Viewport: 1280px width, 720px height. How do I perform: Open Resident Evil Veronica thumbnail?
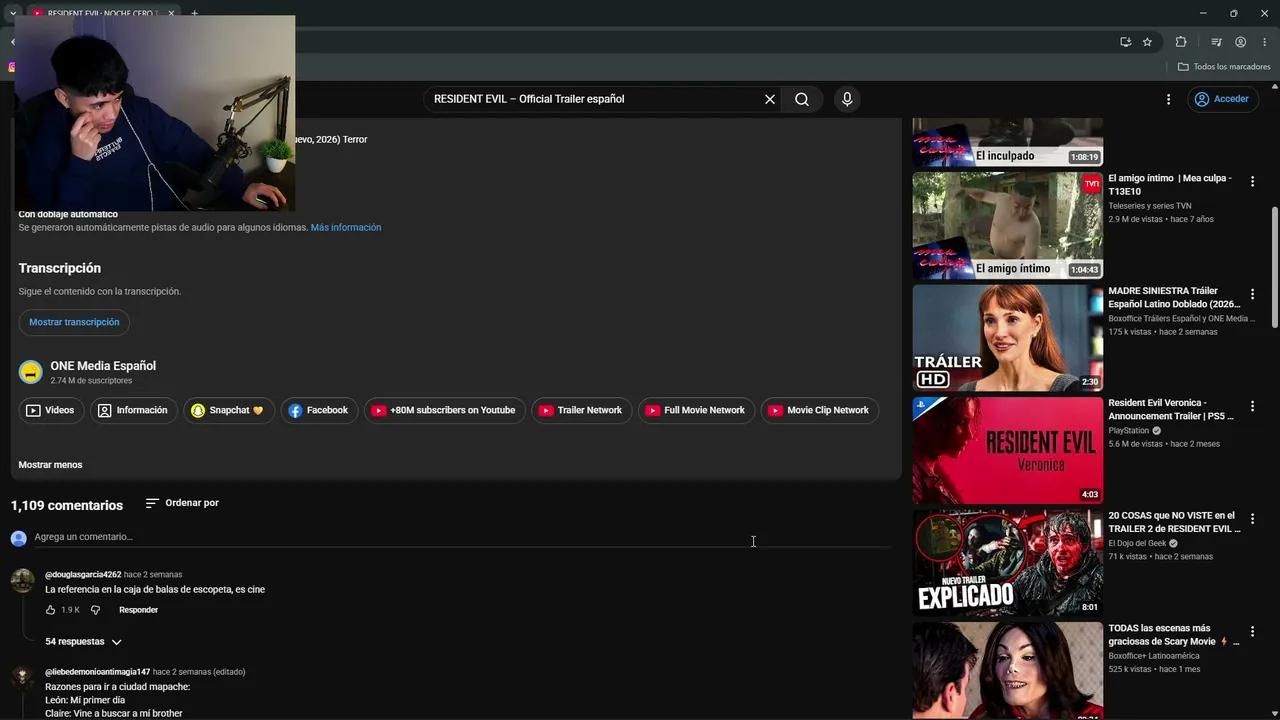pyautogui.click(x=1007, y=450)
